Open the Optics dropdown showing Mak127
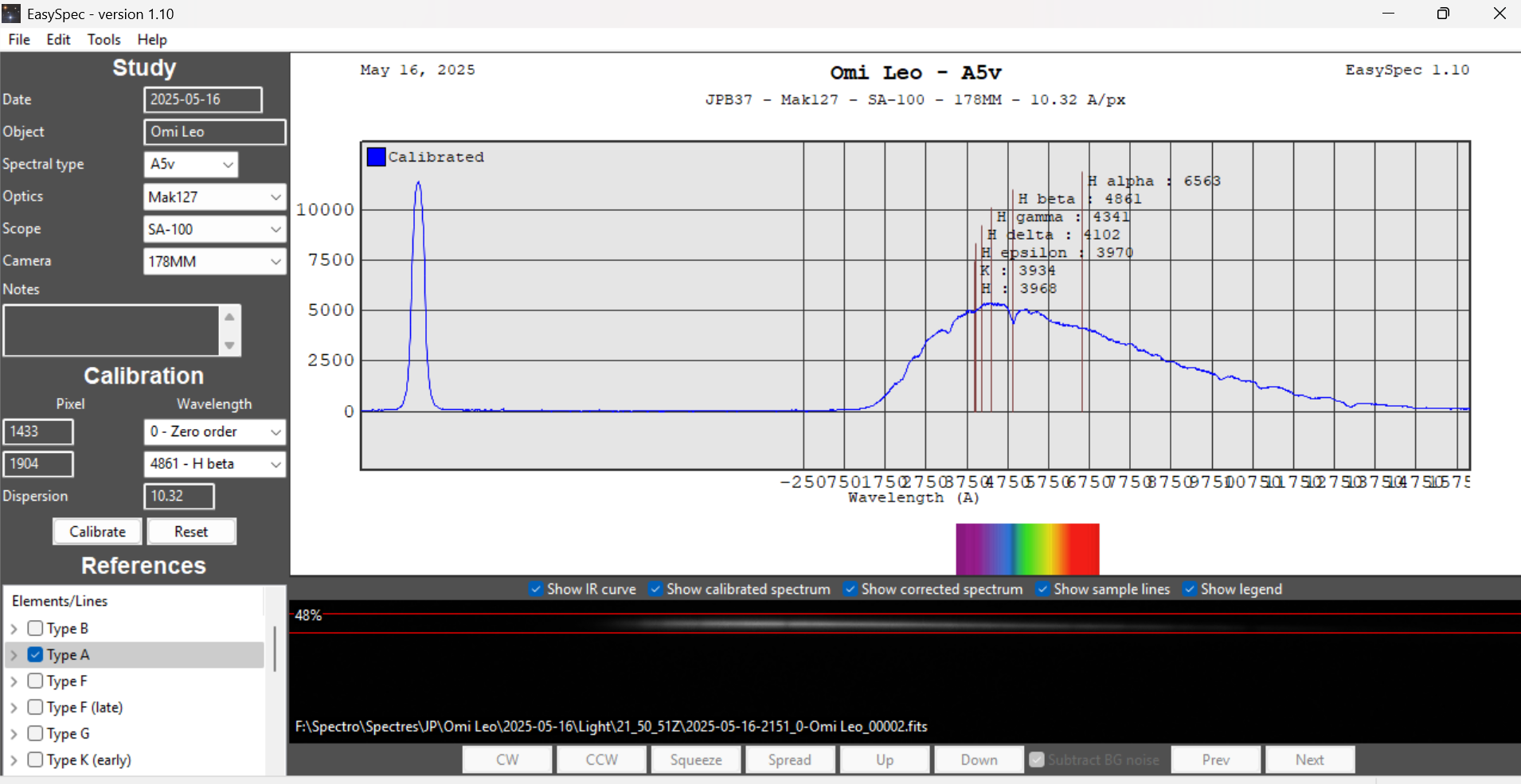1521x784 pixels. click(276, 197)
